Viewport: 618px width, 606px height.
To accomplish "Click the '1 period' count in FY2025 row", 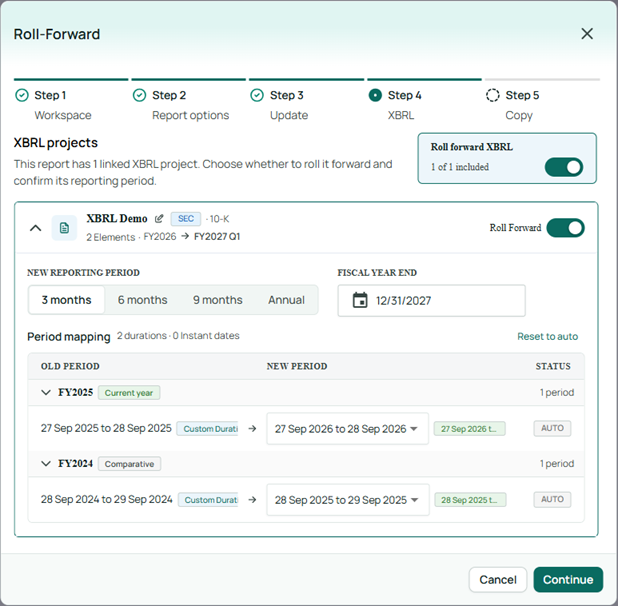I will click(x=557, y=392).
